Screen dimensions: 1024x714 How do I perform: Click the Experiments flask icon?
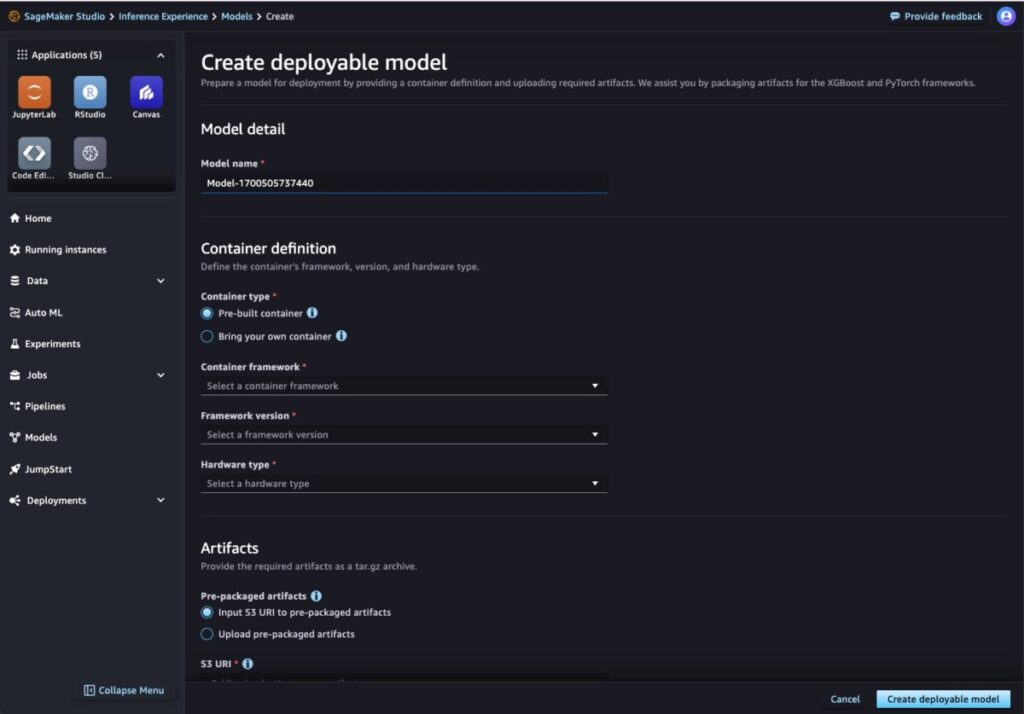pos(14,344)
